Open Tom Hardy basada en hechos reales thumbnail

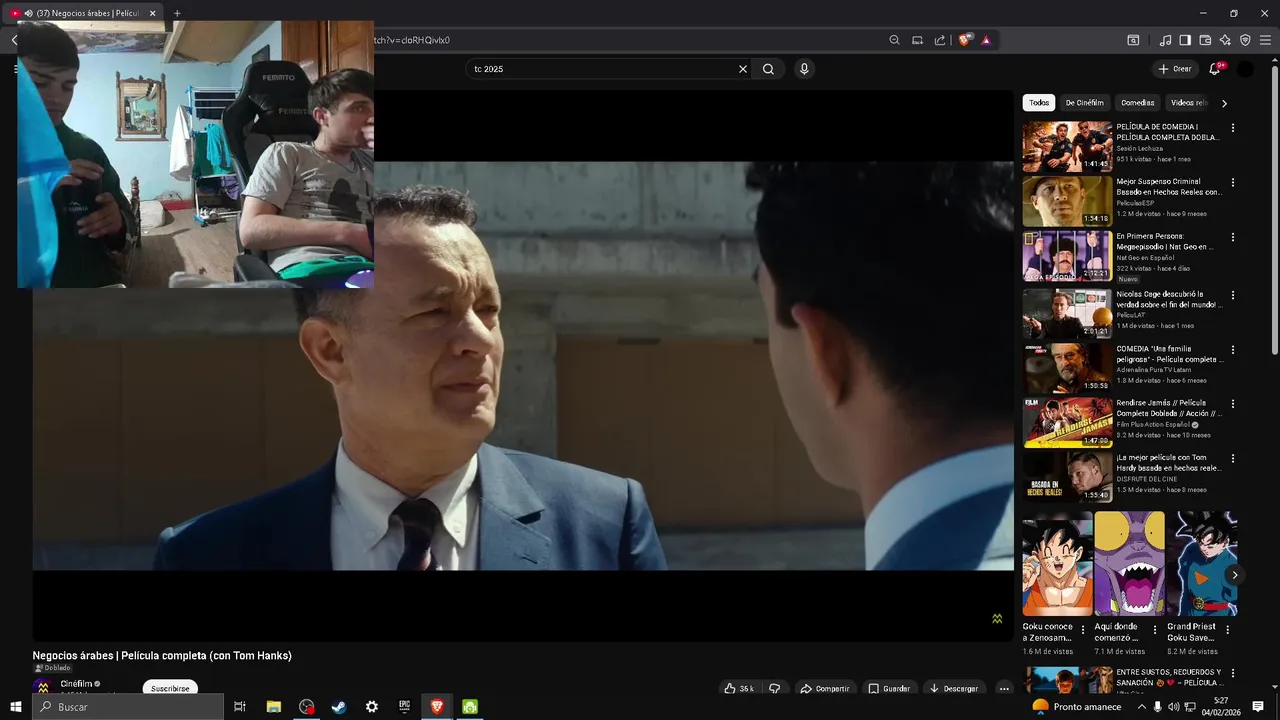[x=1067, y=476]
